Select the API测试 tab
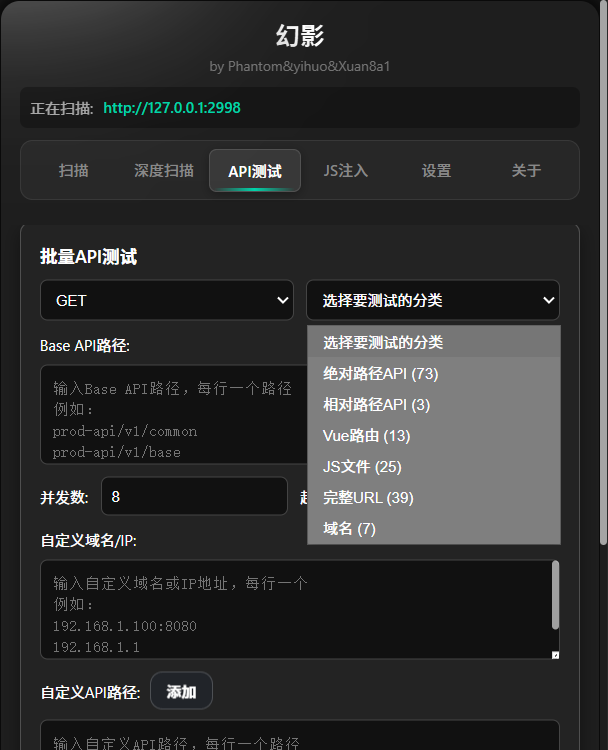608x750 pixels. tap(254, 171)
